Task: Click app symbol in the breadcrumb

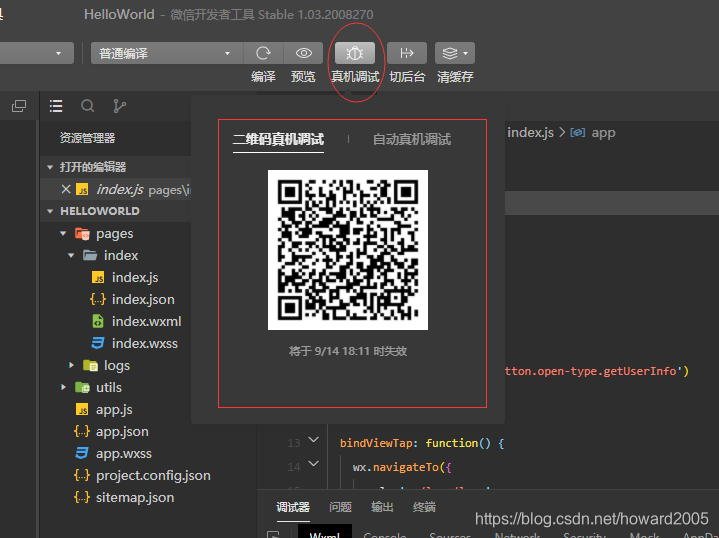Action: point(603,133)
